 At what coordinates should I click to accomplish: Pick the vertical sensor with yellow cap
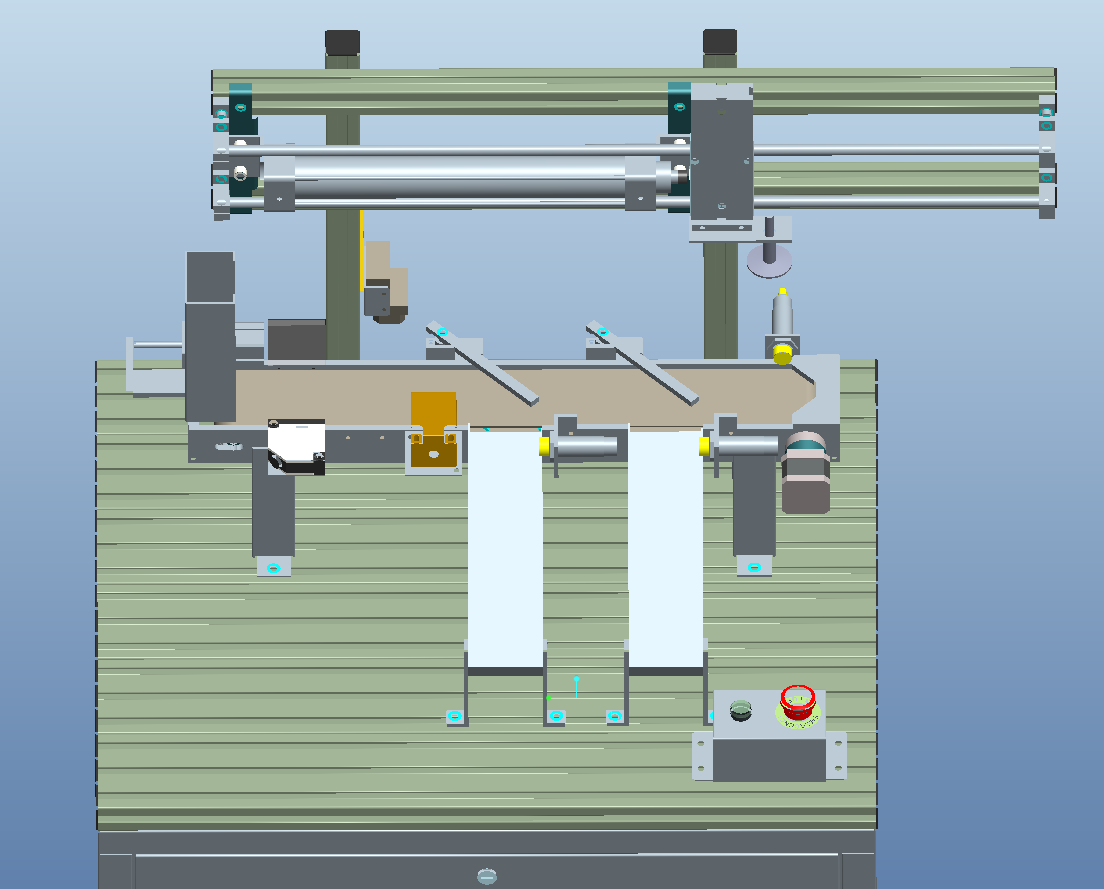point(782,325)
